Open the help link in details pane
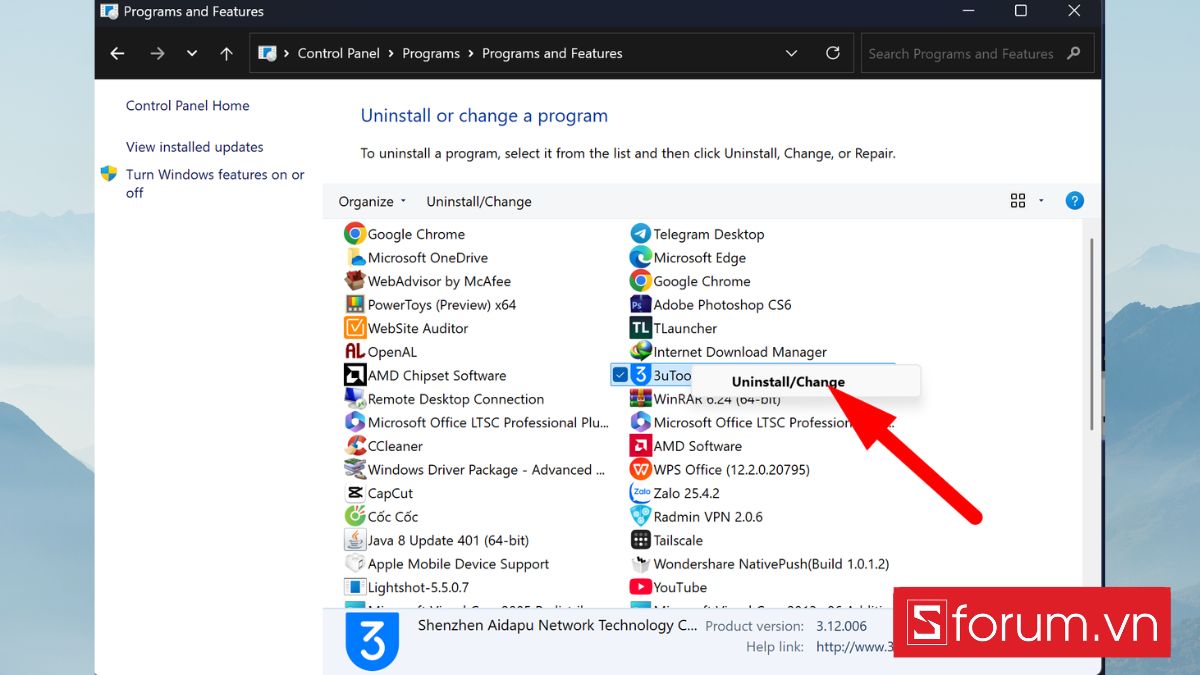Screen dimensions: 1200x675 click(x=853, y=647)
